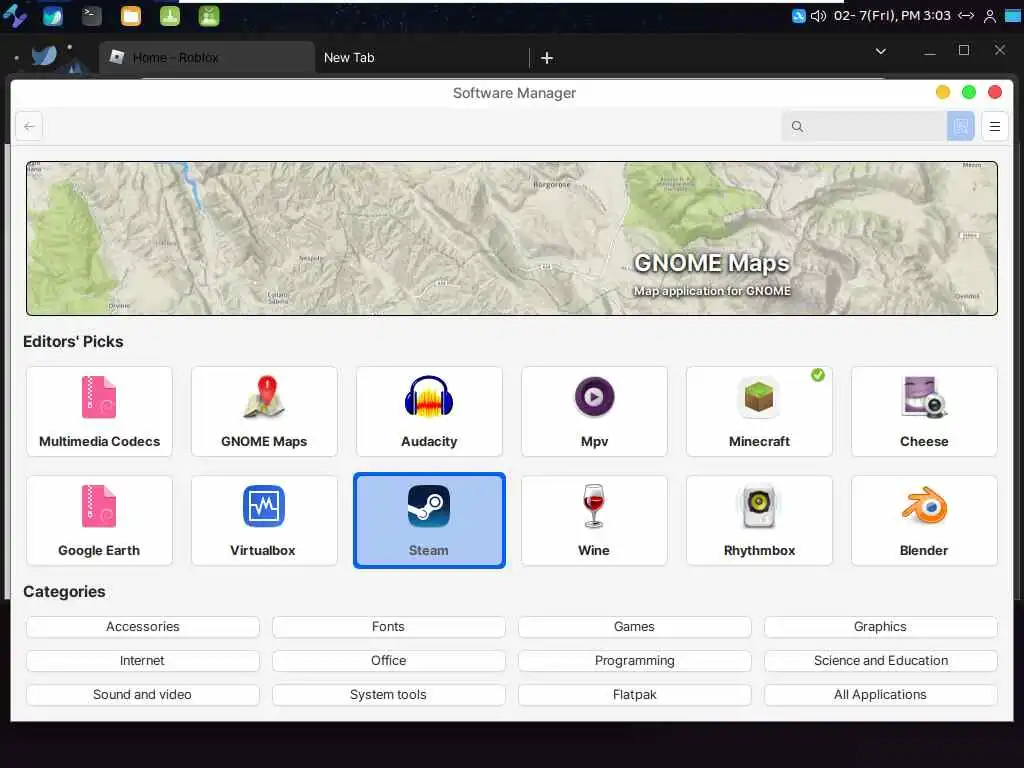Toggle the search-in-descriptions button
The image size is (1024, 768).
click(961, 126)
